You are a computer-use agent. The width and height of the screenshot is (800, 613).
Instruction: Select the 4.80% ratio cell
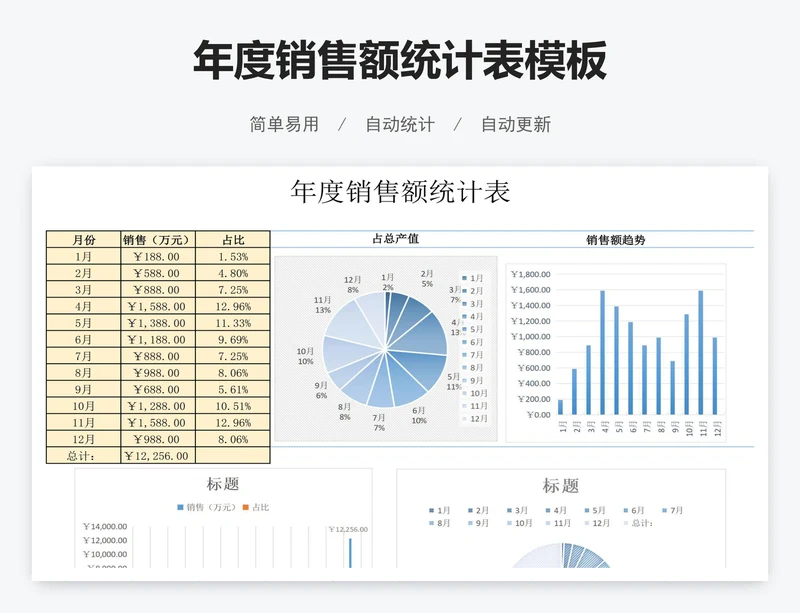tap(233, 273)
